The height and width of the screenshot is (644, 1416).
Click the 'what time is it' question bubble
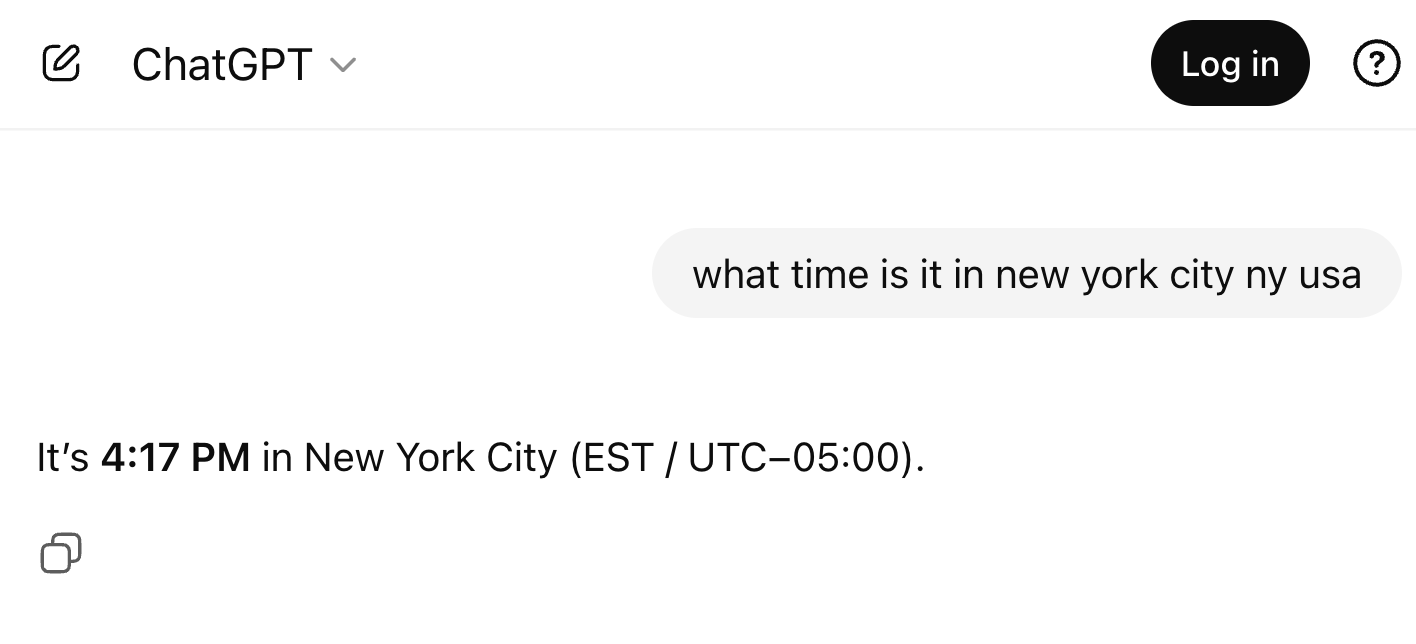1027,273
